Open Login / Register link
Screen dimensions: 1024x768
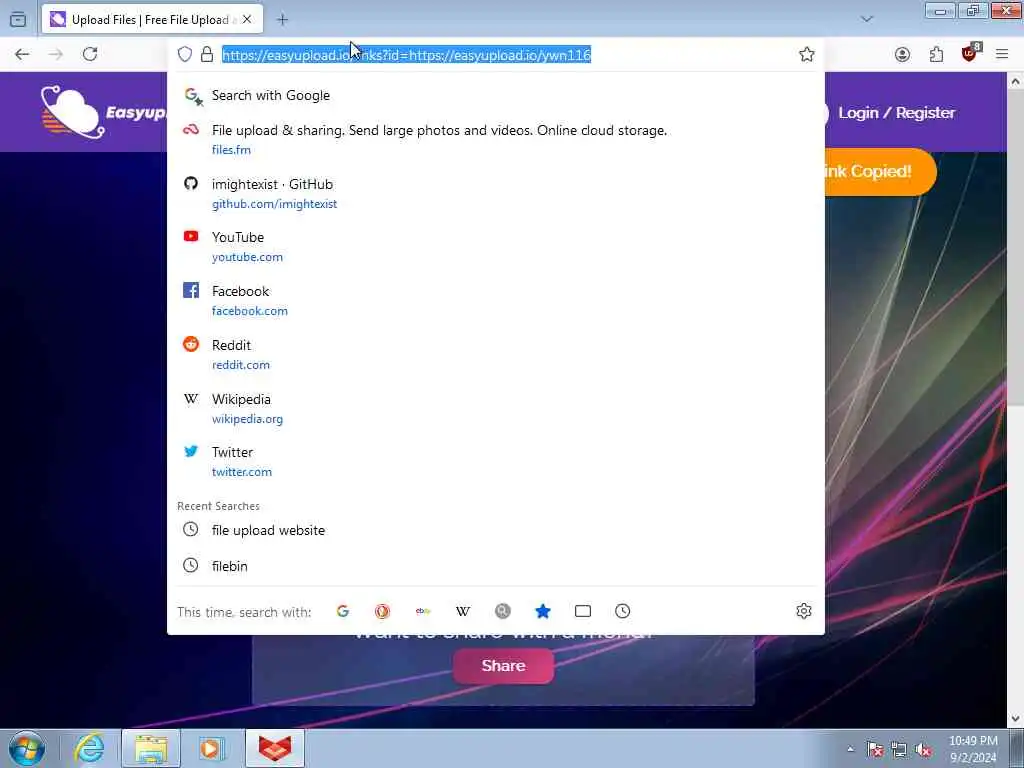pos(896,113)
